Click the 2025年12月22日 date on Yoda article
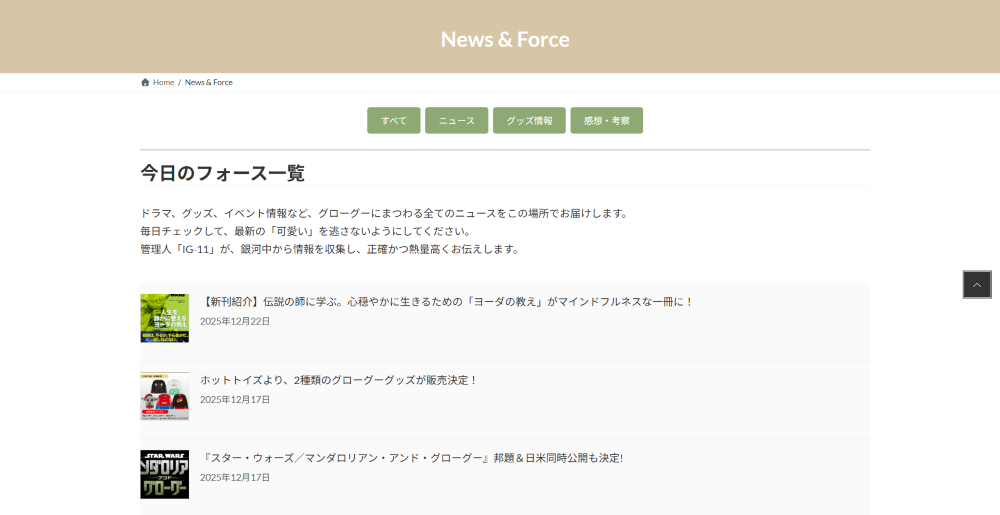 click(x=235, y=321)
